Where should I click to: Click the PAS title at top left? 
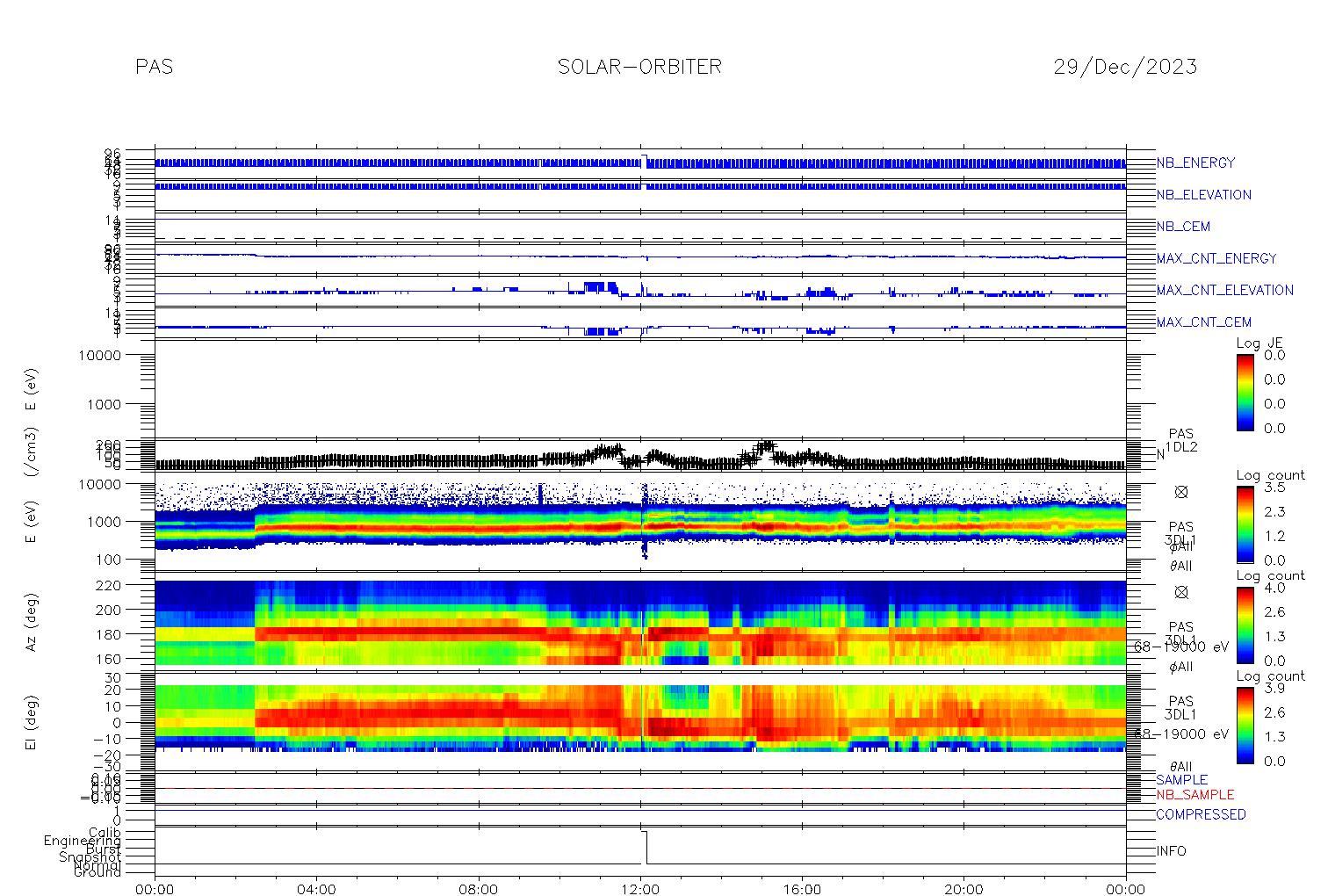click(155, 67)
